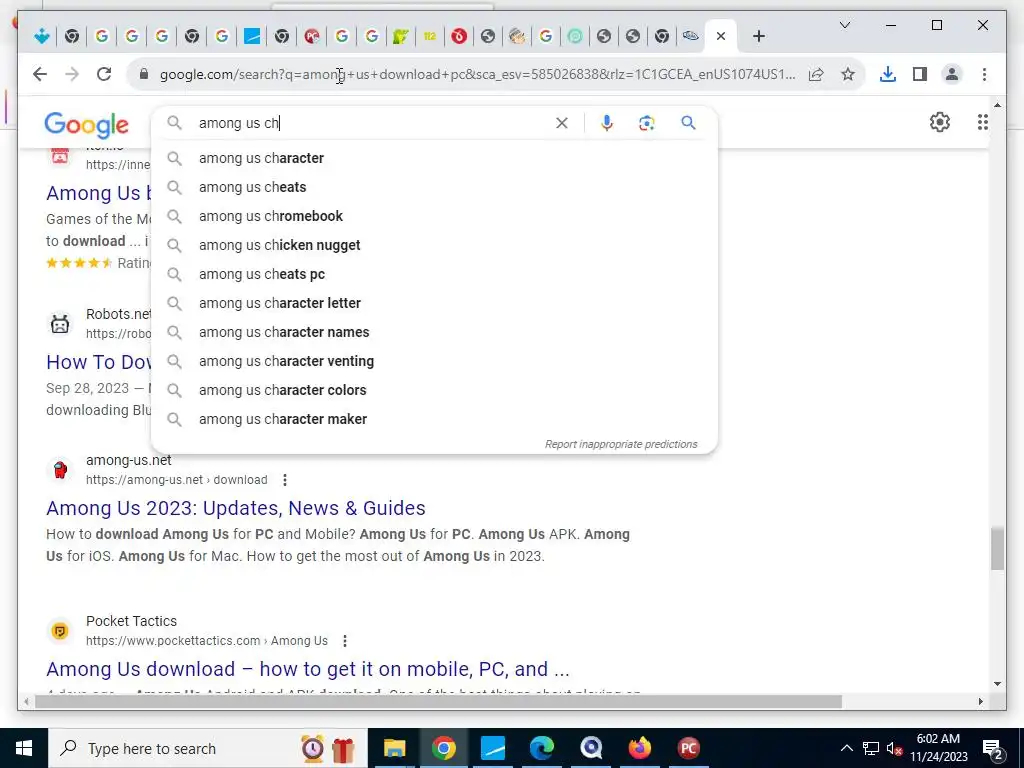Image resolution: width=1024 pixels, height=768 pixels.
Task: Open the alarm clock taskbar icon
Action: coord(312,748)
